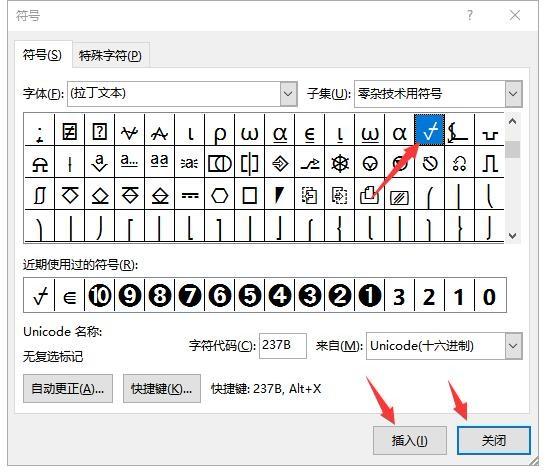Select the white square symbol in third row
The width and height of the screenshot is (546, 473).
(x=250, y=195)
